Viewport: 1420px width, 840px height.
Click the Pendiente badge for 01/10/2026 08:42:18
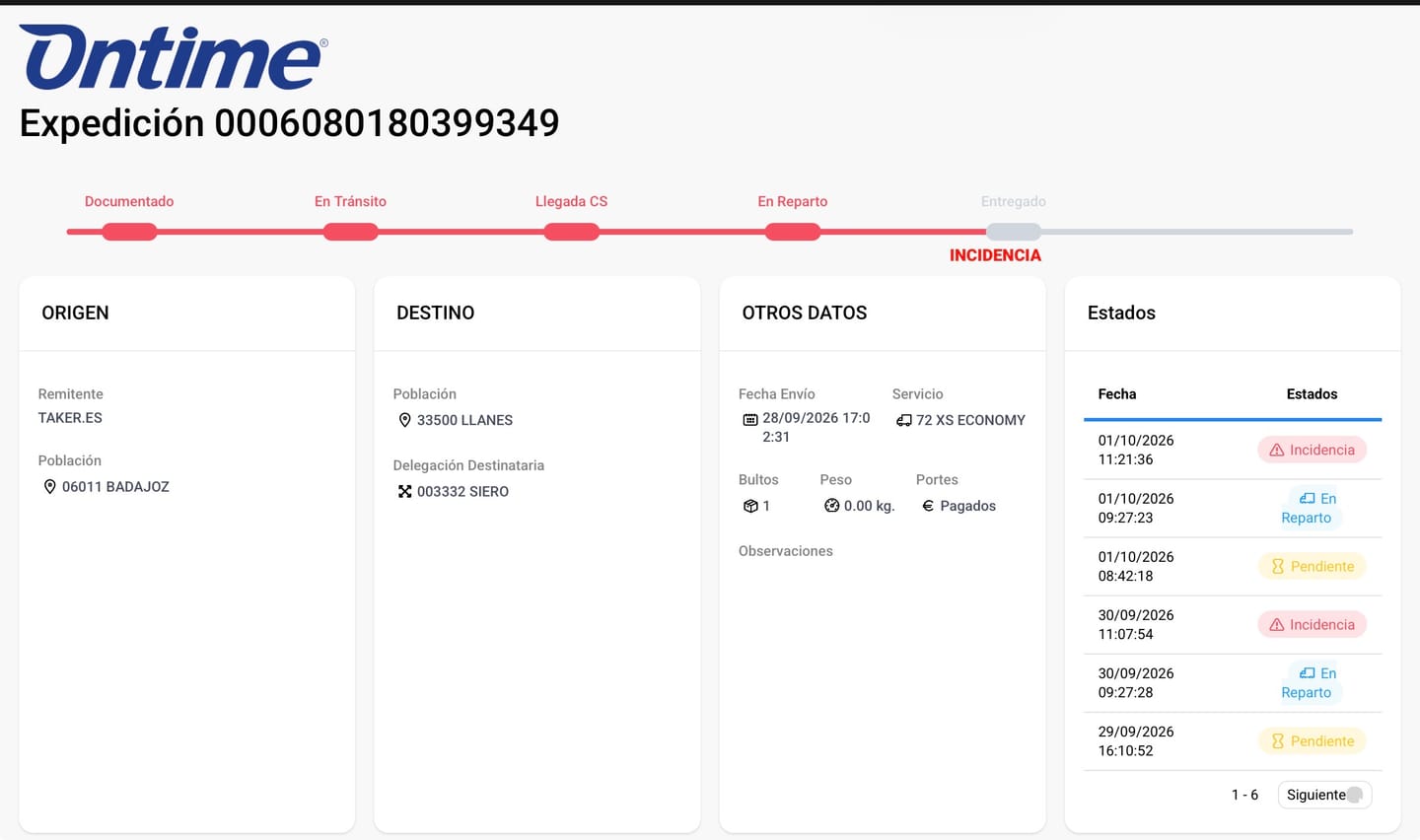pos(1312,566)
